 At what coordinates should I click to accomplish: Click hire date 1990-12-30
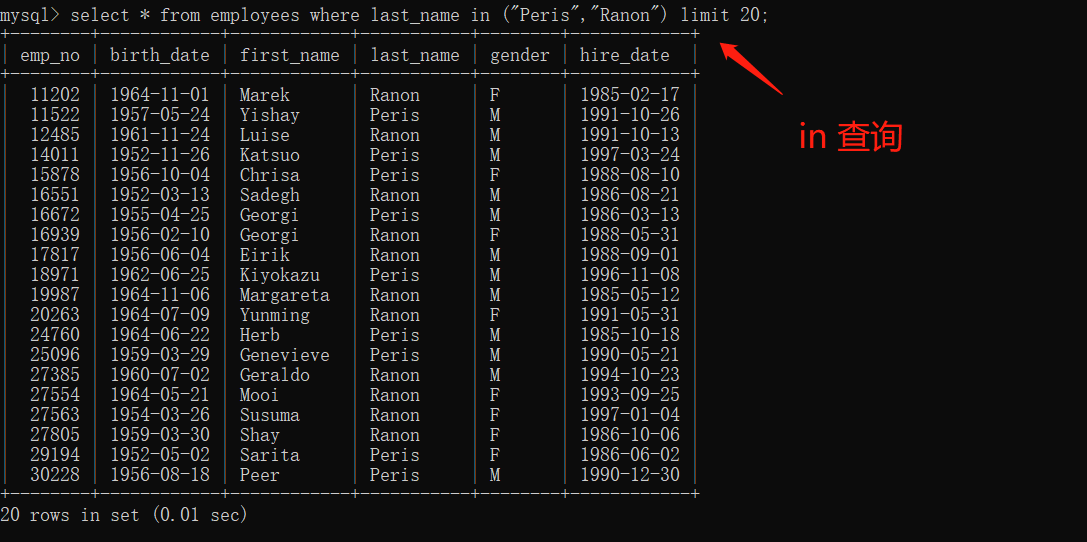(630, 475)
